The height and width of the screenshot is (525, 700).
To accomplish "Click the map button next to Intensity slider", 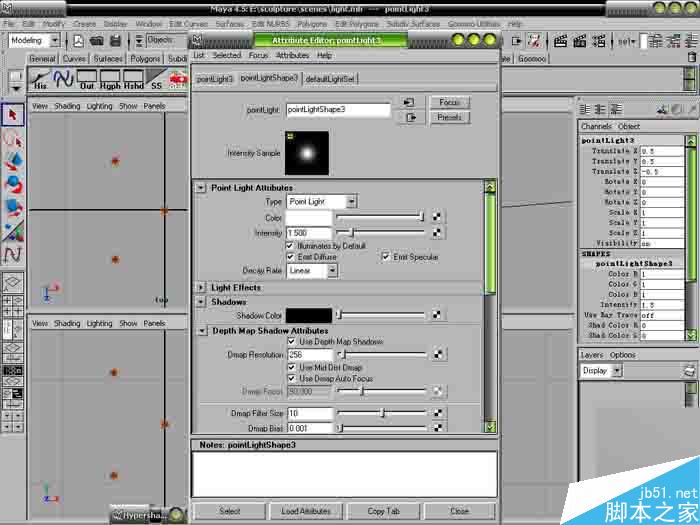I will coord(437,233).
